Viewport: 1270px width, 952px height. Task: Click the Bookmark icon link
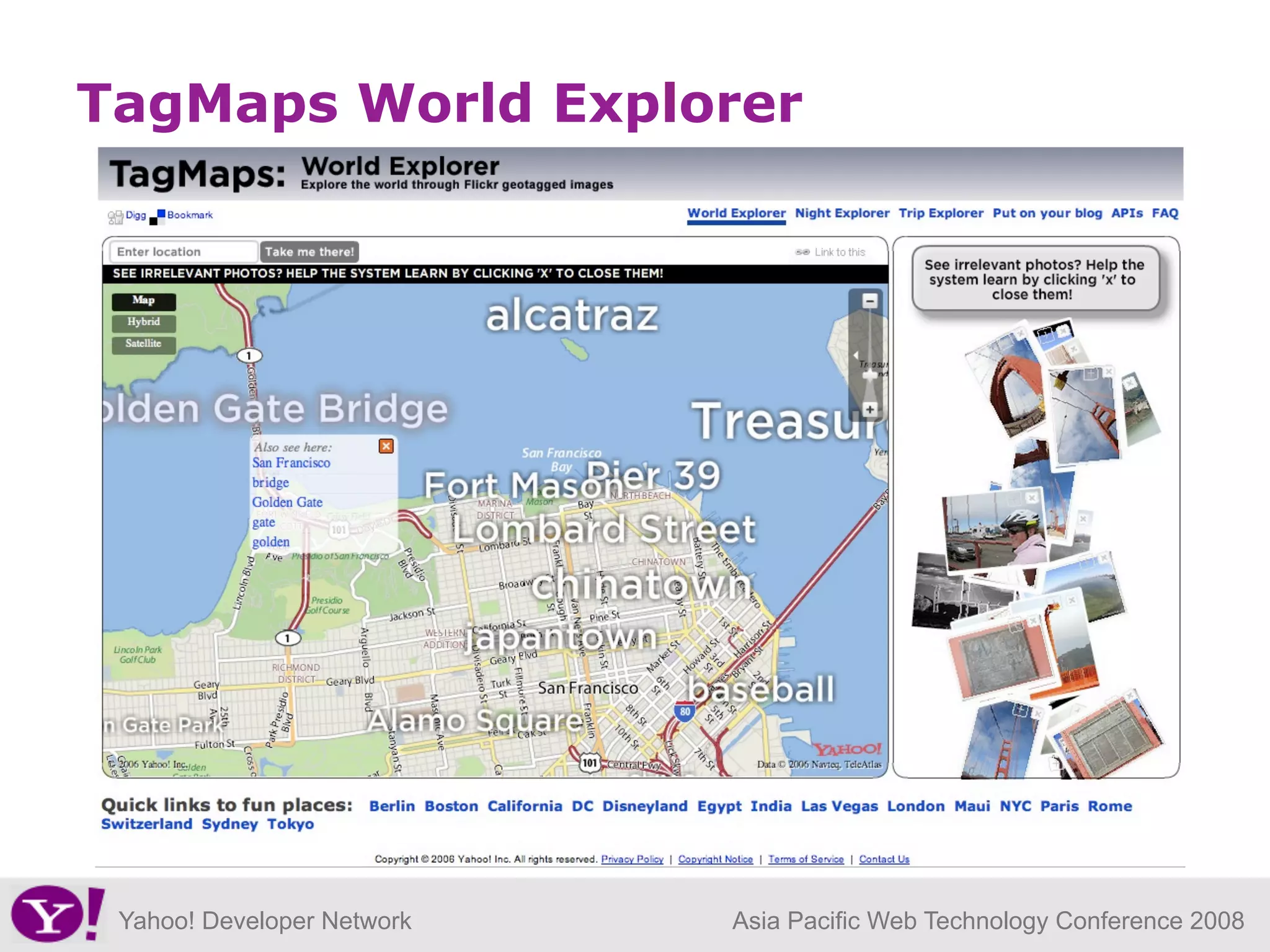(x=157, y=217)
